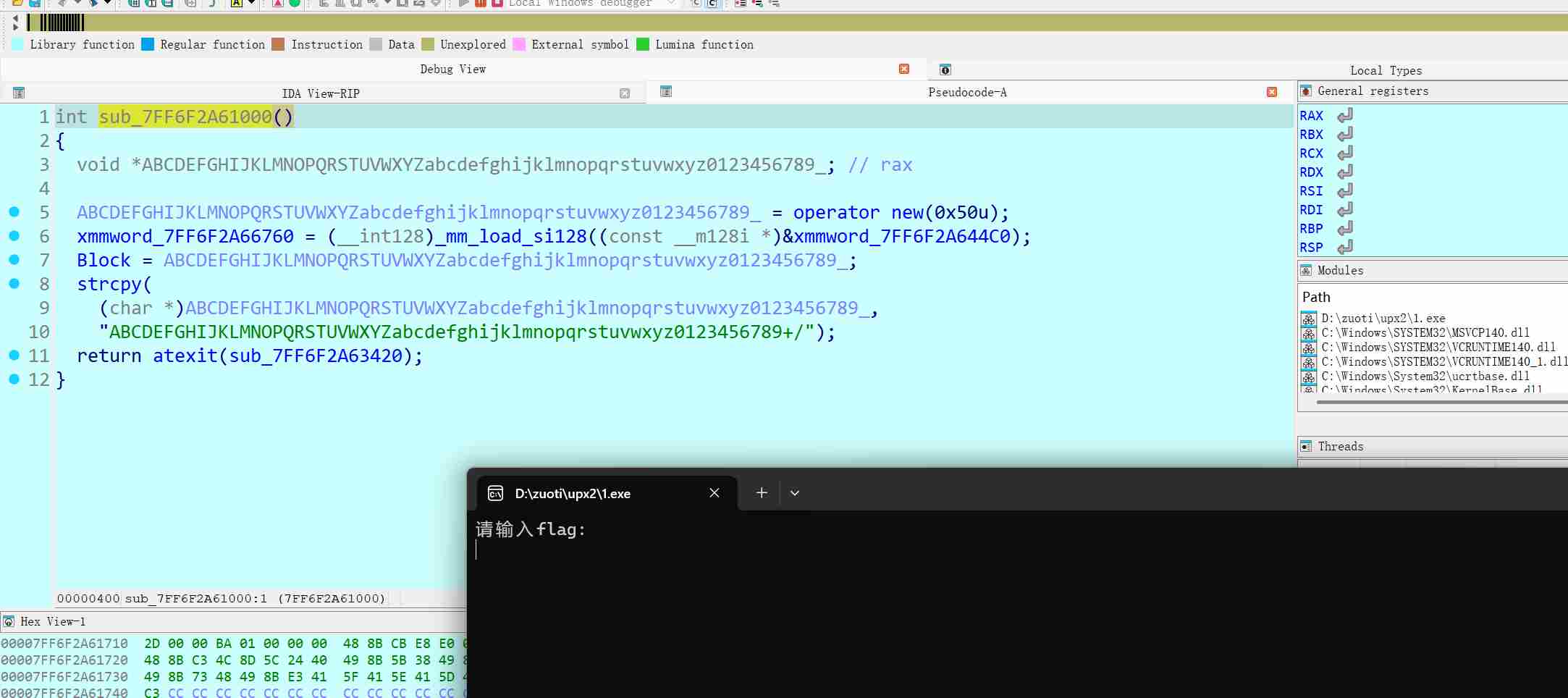
Task: Open a new terminal tab with plus button
Action: [762, 493]
